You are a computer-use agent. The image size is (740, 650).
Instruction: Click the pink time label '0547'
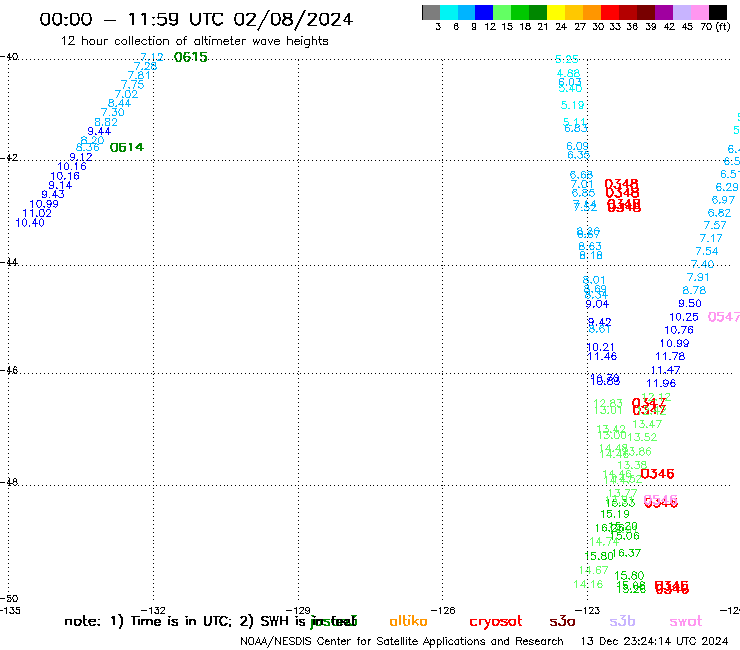click(724, 317)
